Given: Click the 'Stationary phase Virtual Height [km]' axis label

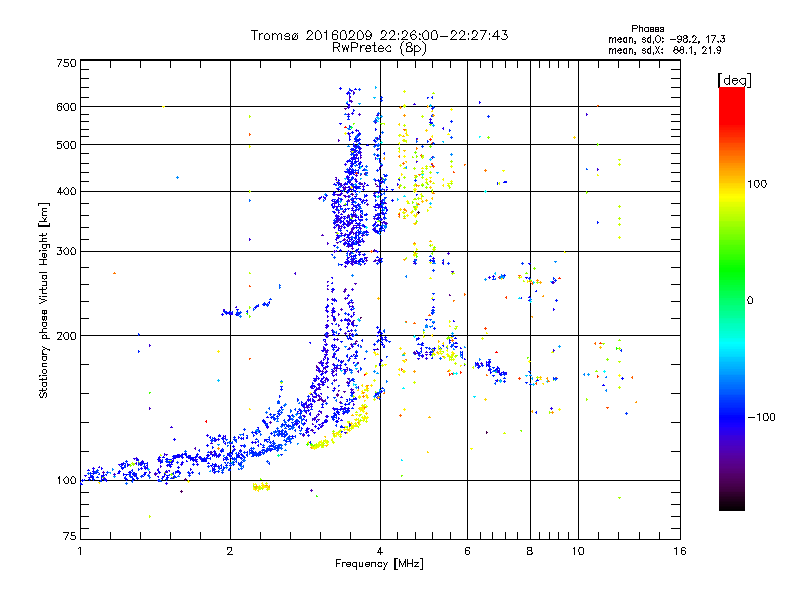Looking at the screenshot, I should pyautogui.click(x=44, y=301).
